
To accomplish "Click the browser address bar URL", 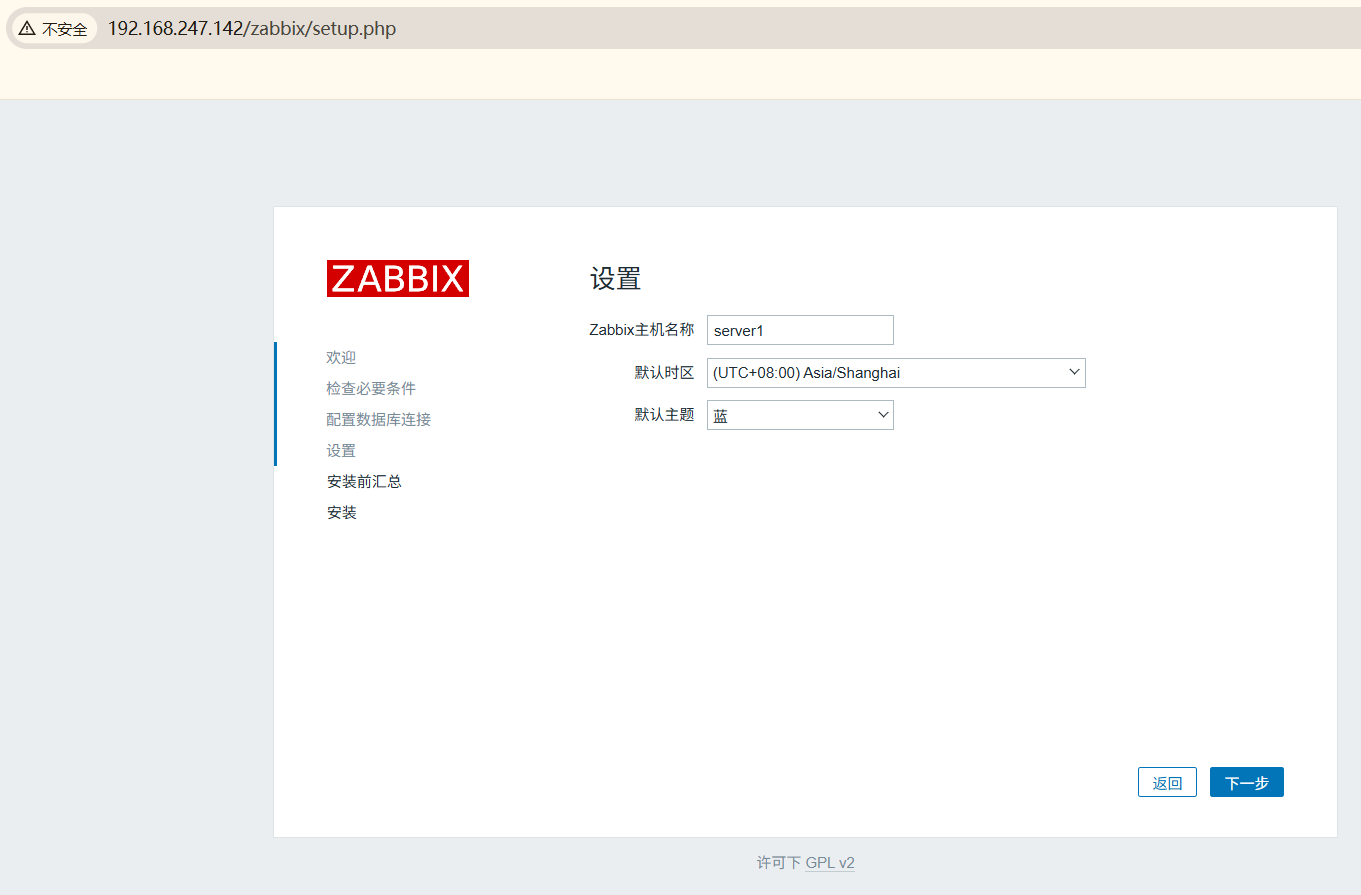I will 252,29.
